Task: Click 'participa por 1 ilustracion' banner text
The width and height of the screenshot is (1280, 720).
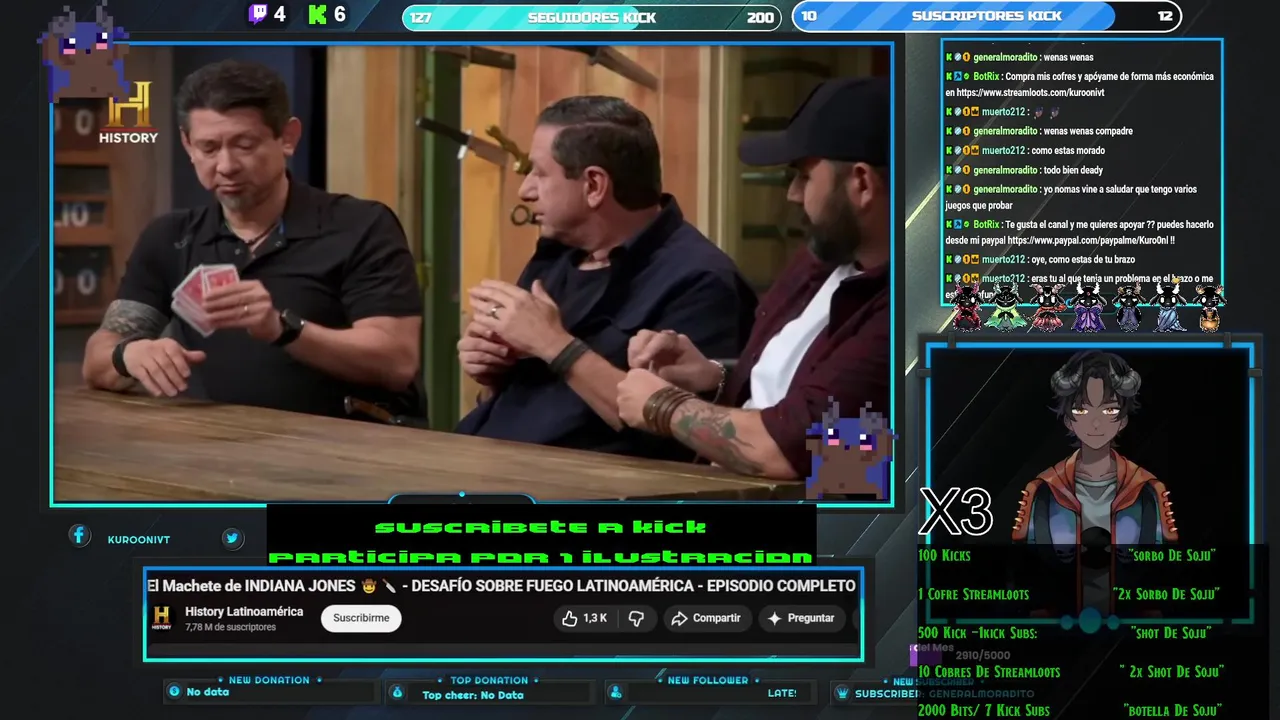Action: [x=540, y=557]
